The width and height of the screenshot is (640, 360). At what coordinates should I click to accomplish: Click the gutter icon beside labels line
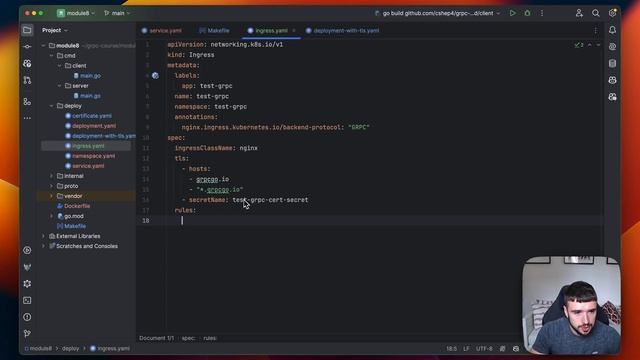tap(155, 76)
